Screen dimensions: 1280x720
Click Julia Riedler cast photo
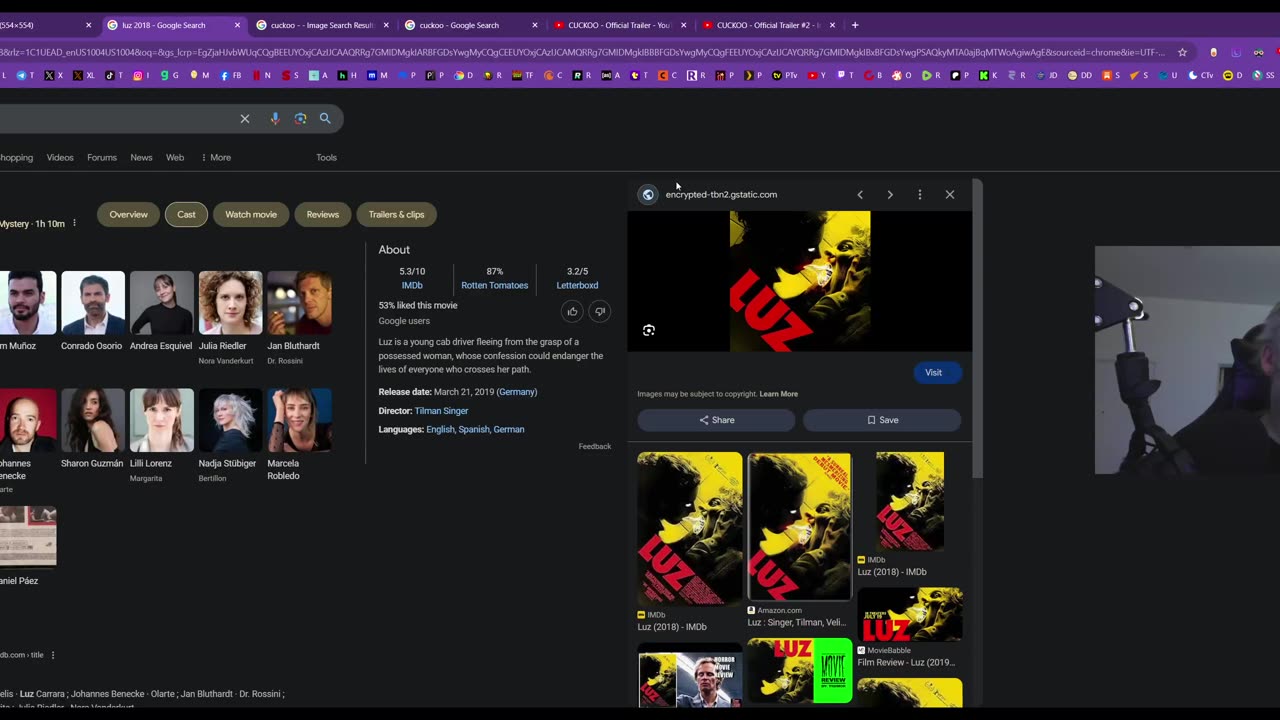[230, 302]
